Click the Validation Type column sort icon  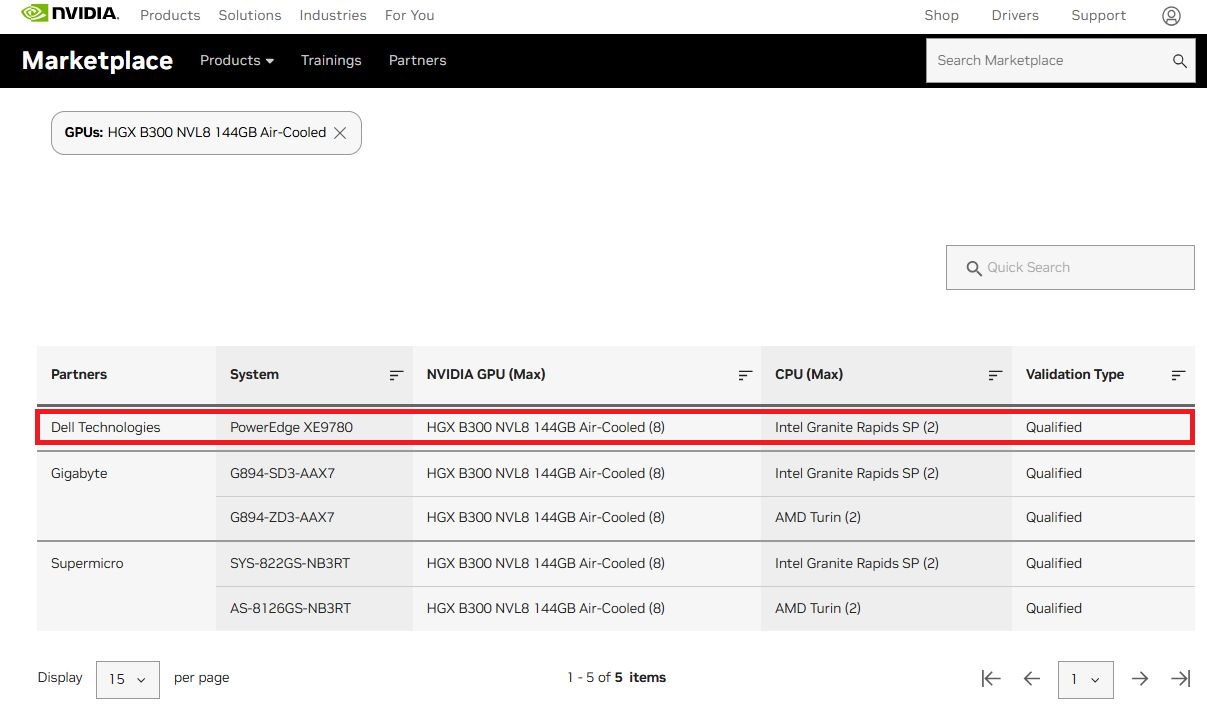1178,375
